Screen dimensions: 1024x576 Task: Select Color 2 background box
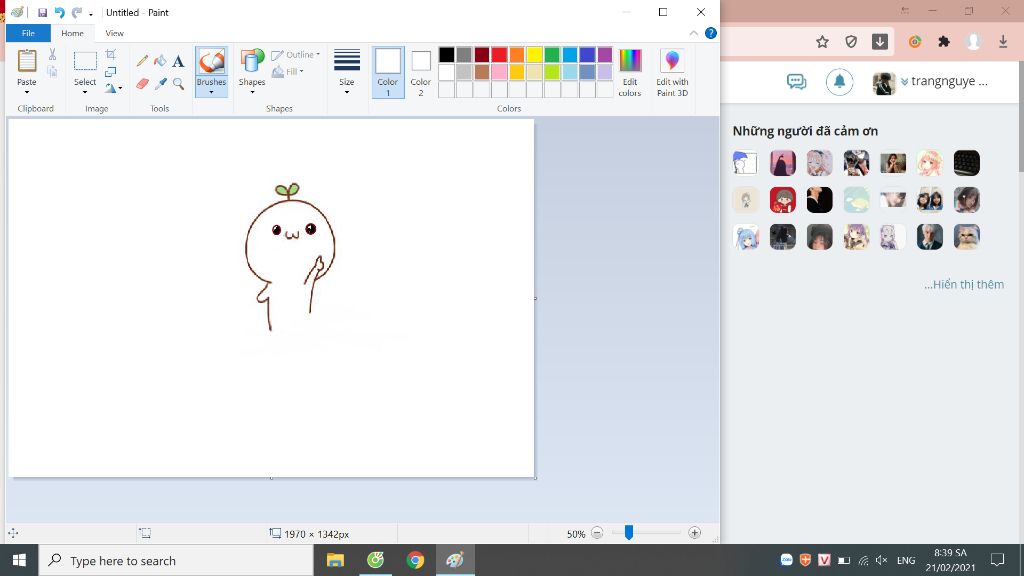pos(421,72)
